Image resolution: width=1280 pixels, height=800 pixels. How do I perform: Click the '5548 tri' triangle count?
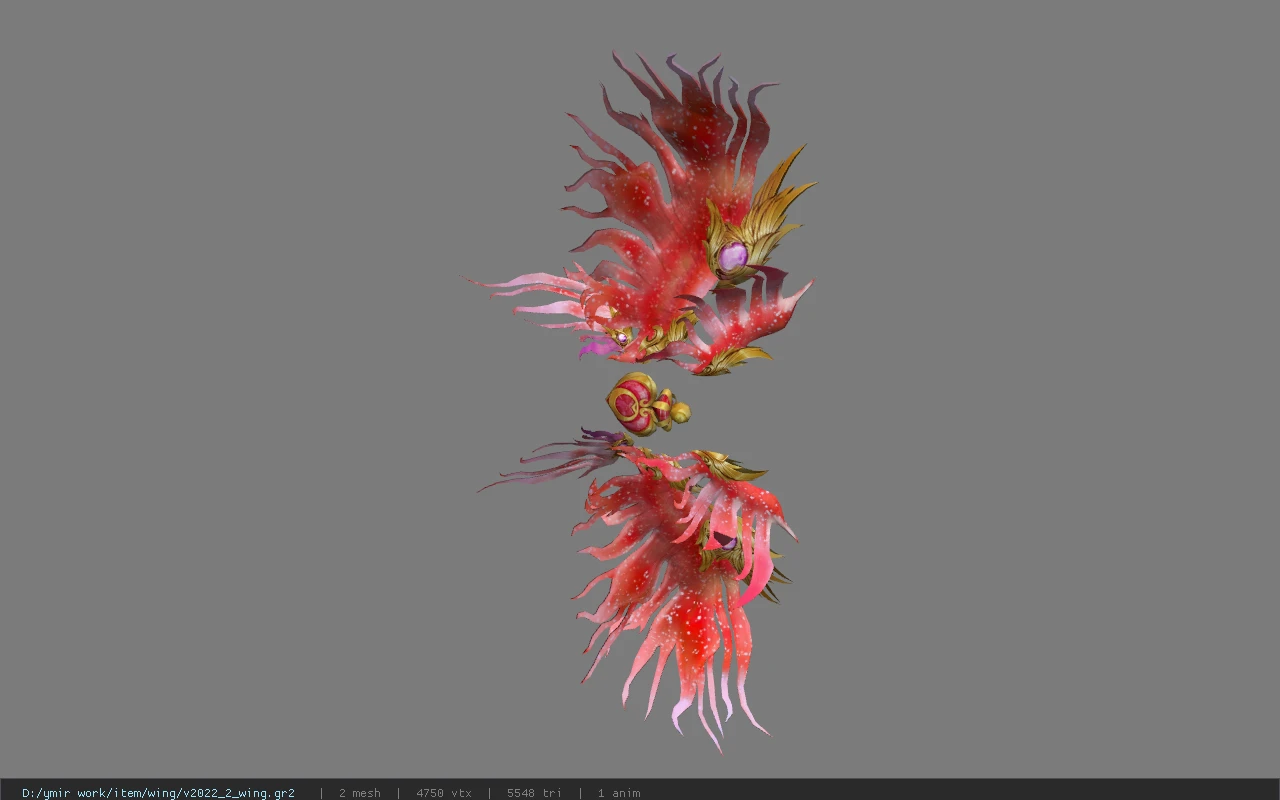coord(534,793)
